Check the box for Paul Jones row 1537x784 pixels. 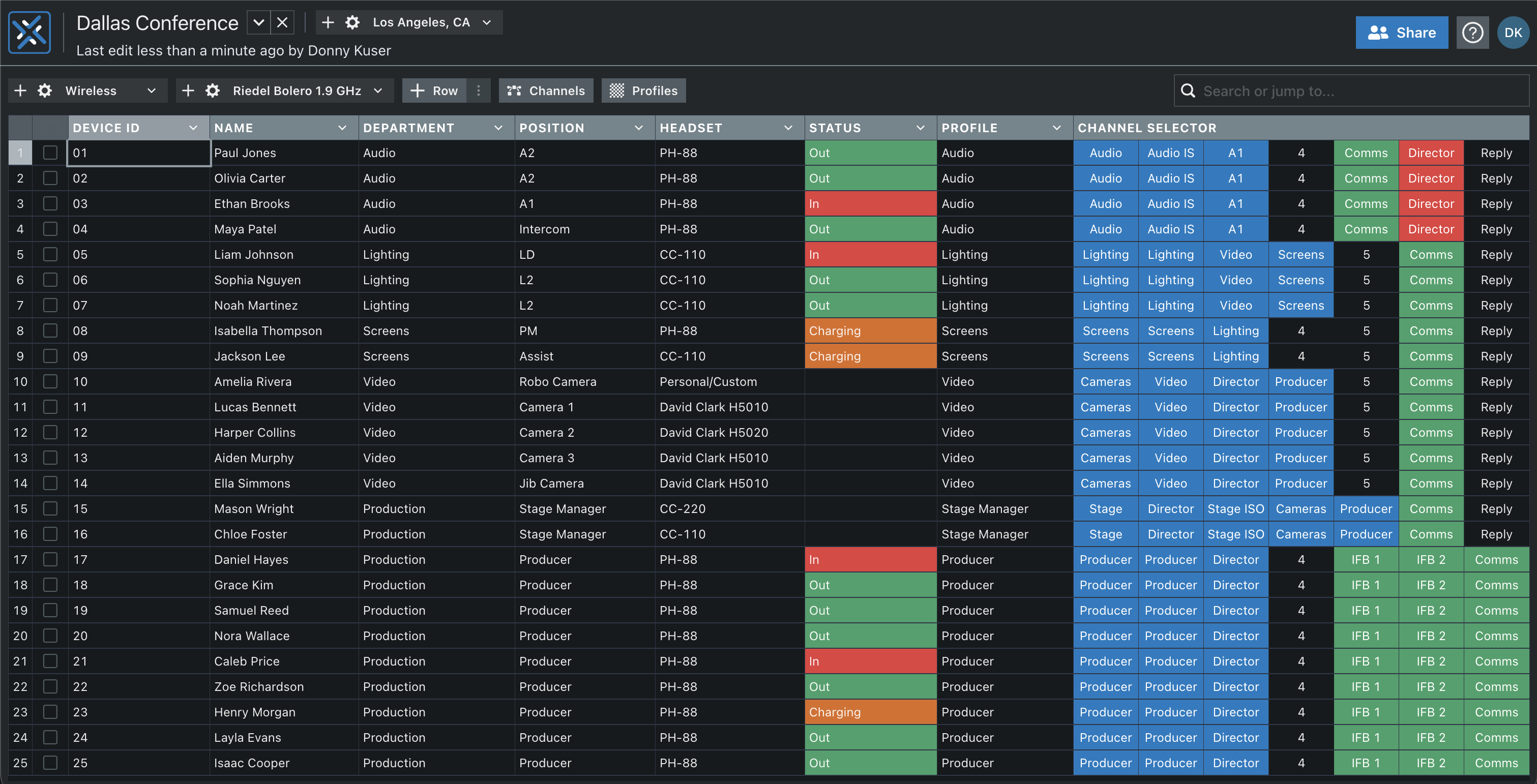[50, 153]
